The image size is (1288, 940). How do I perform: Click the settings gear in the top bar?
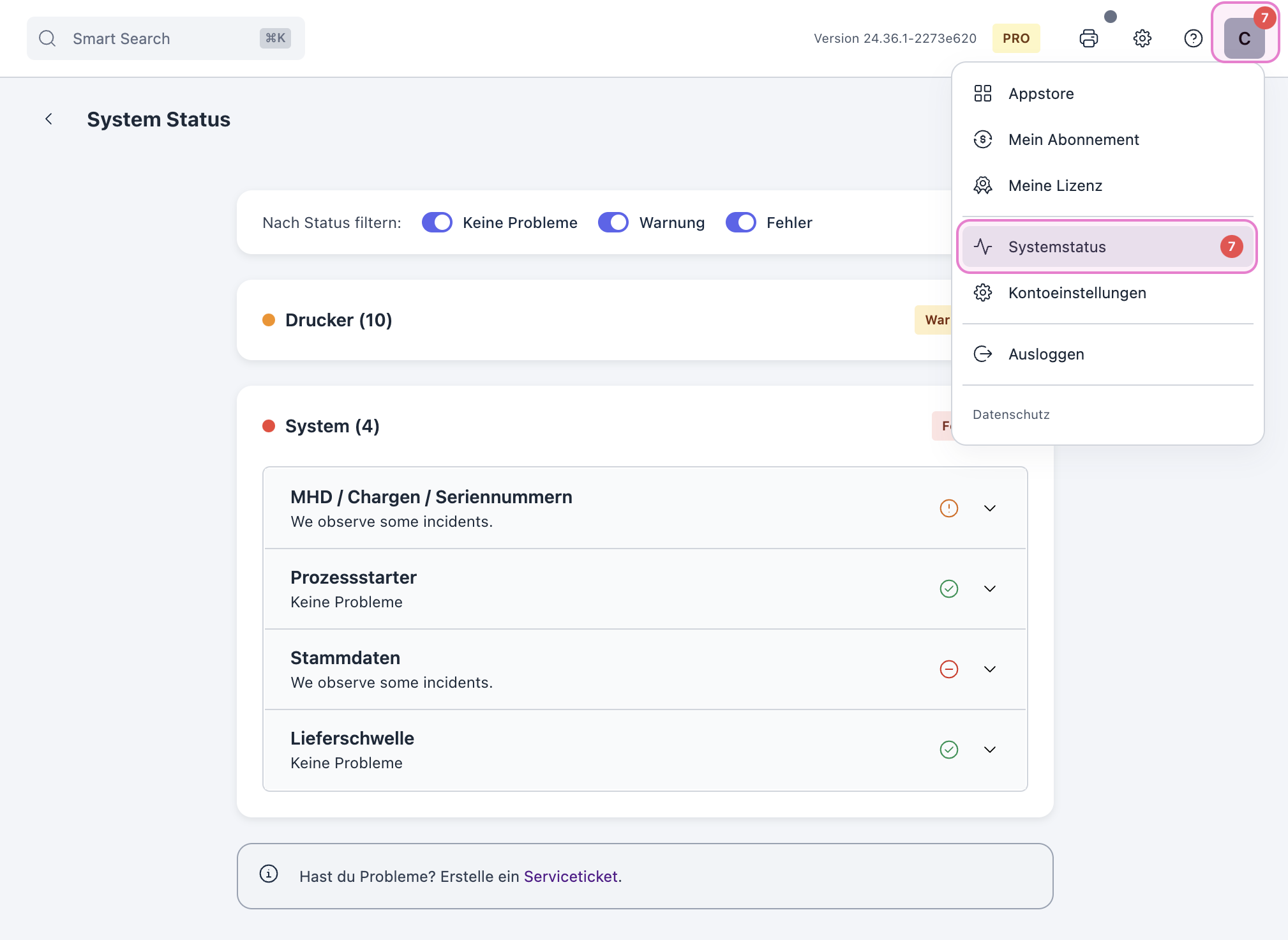[x=1142, y=38]
